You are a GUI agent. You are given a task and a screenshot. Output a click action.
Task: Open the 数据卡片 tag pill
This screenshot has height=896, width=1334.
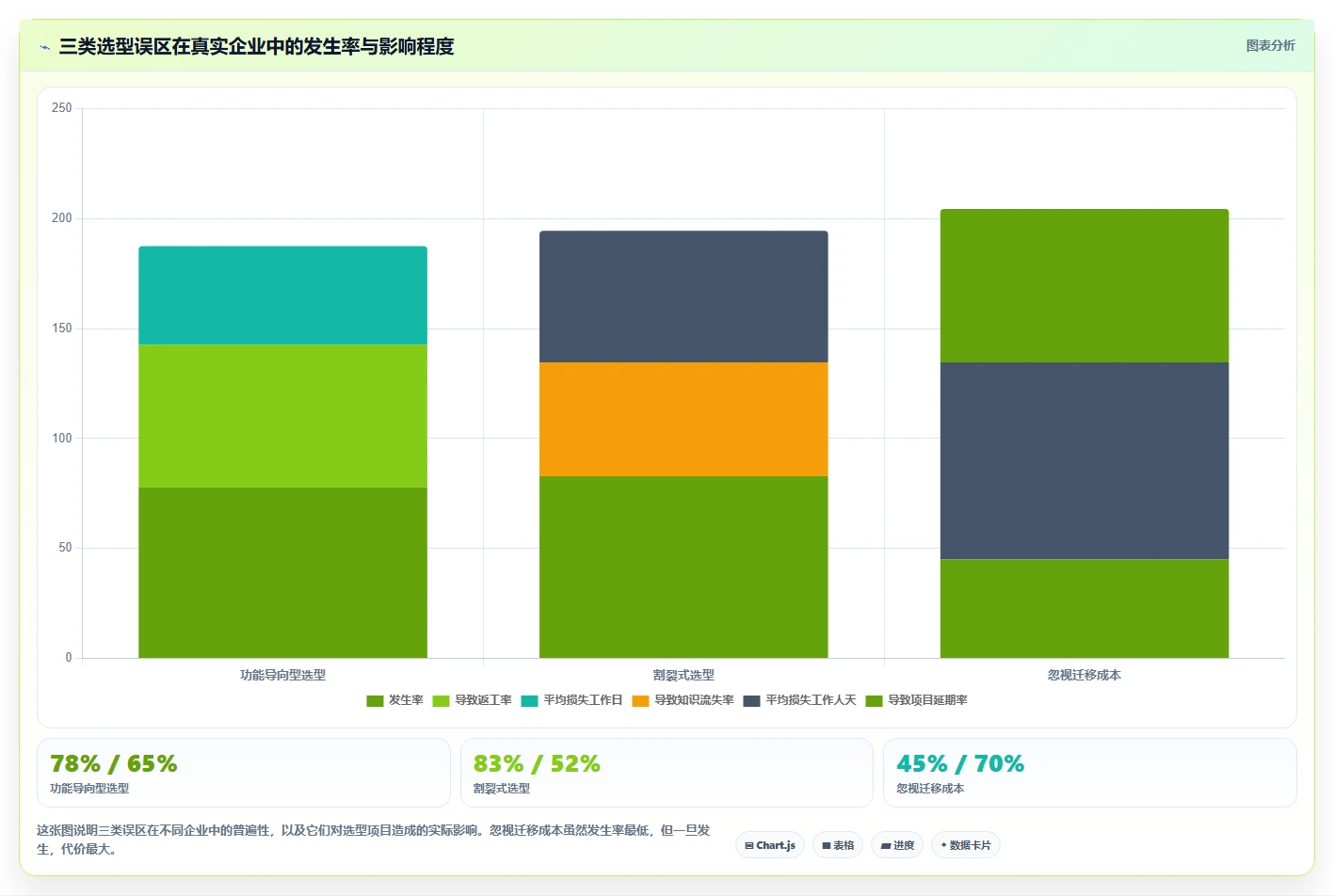point(966,845)
